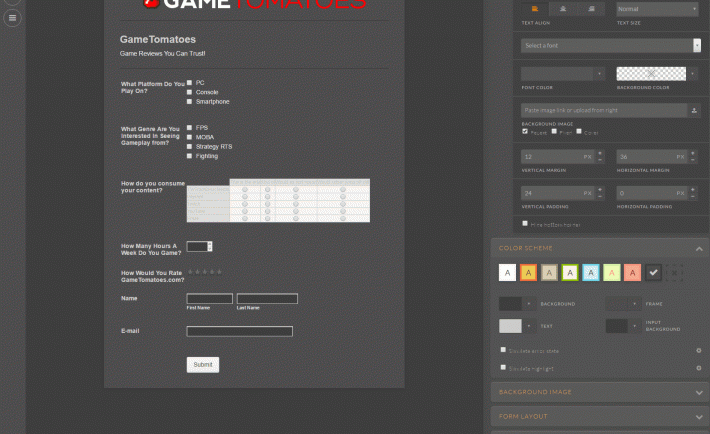
Task: Decrease the horizontal margin value
Action: pyautogui.click(x=692, y=160)
